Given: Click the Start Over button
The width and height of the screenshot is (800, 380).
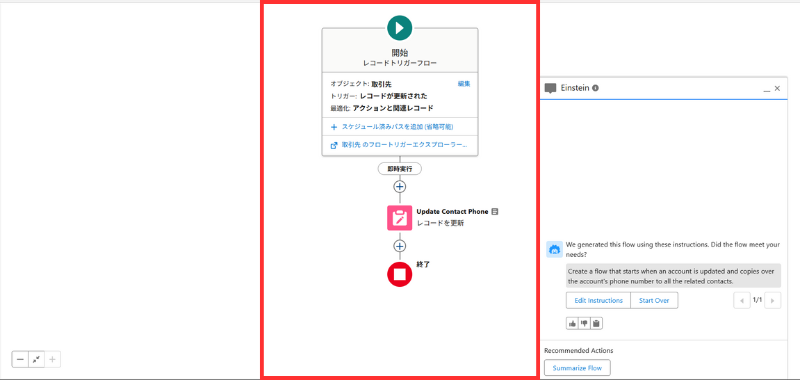Looking at the screenshot, I should [x=654, y=300].
